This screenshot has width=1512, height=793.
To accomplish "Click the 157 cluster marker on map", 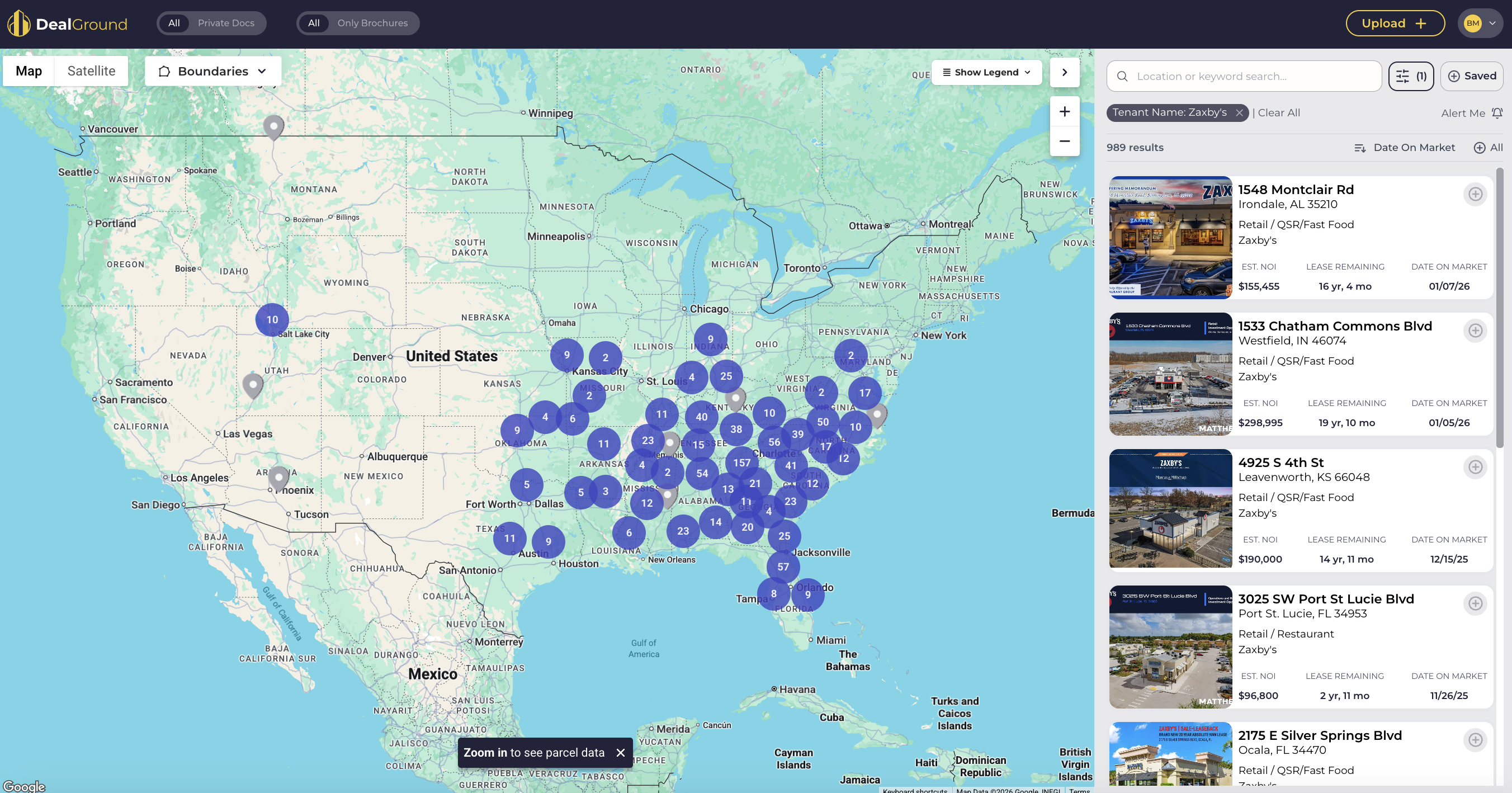I will [741, 462].
